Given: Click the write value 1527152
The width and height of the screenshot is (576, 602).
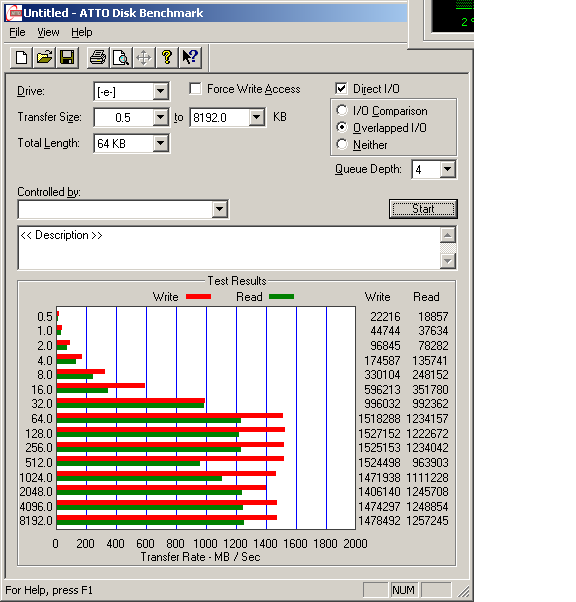Looking at the screenshot, I should (x=379, y=433).
